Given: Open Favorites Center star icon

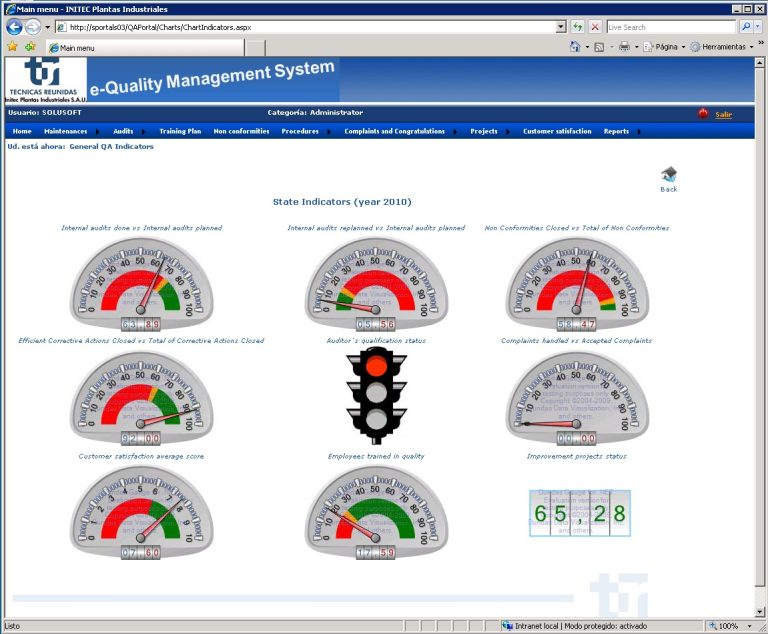Looking at the screenshot, I should coord(12,47).
